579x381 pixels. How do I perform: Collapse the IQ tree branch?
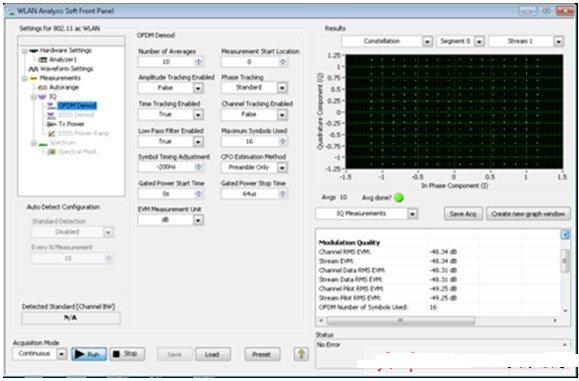pos(34,97)
